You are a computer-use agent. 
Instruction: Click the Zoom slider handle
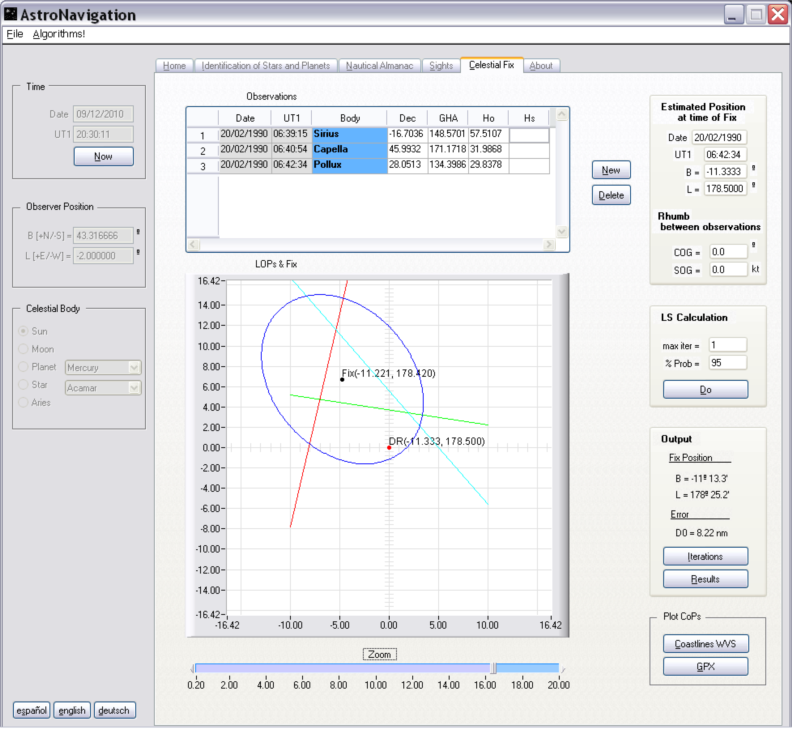coord(492,668)
